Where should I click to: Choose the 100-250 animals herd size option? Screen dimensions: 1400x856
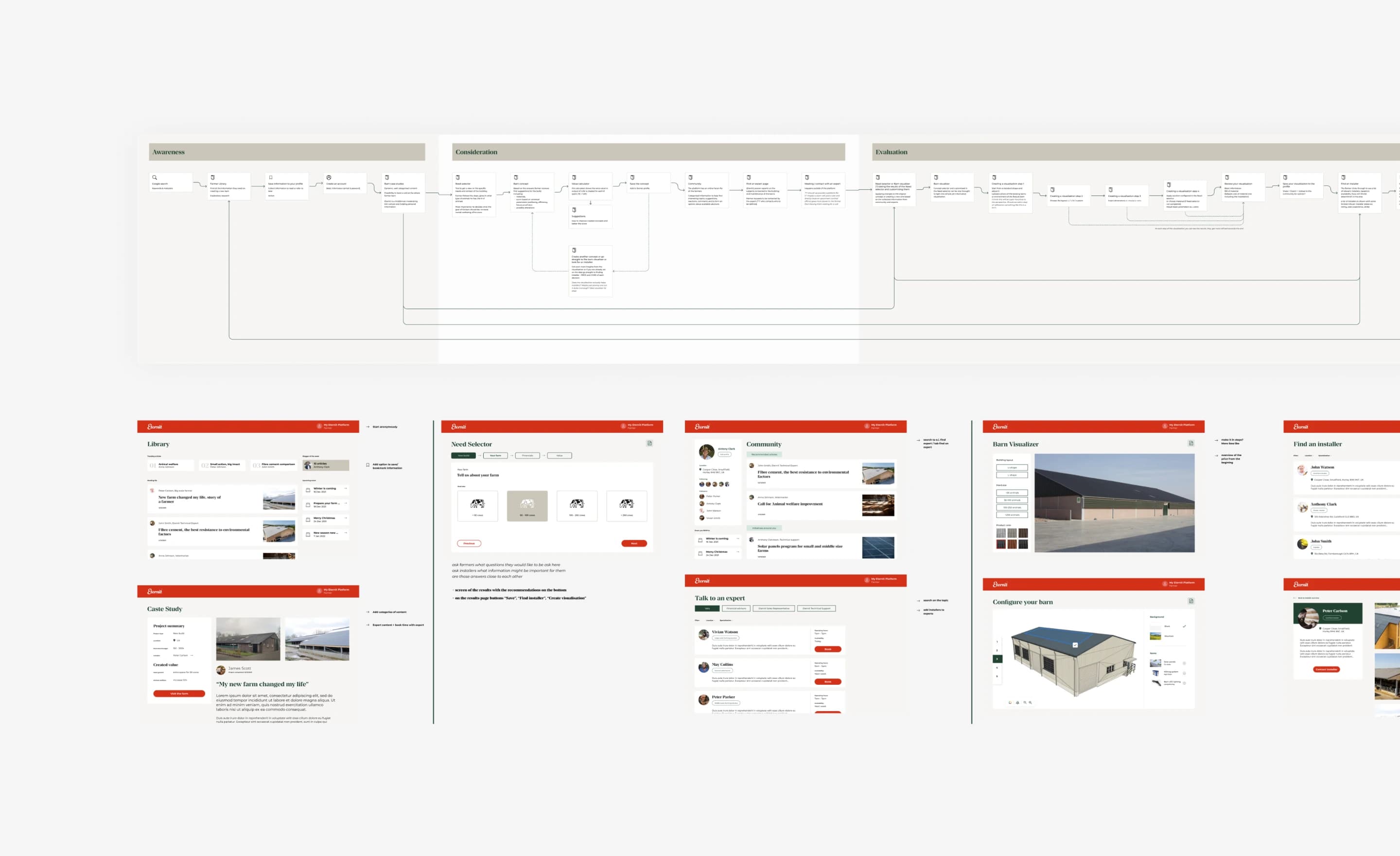tap(1013, 508)
